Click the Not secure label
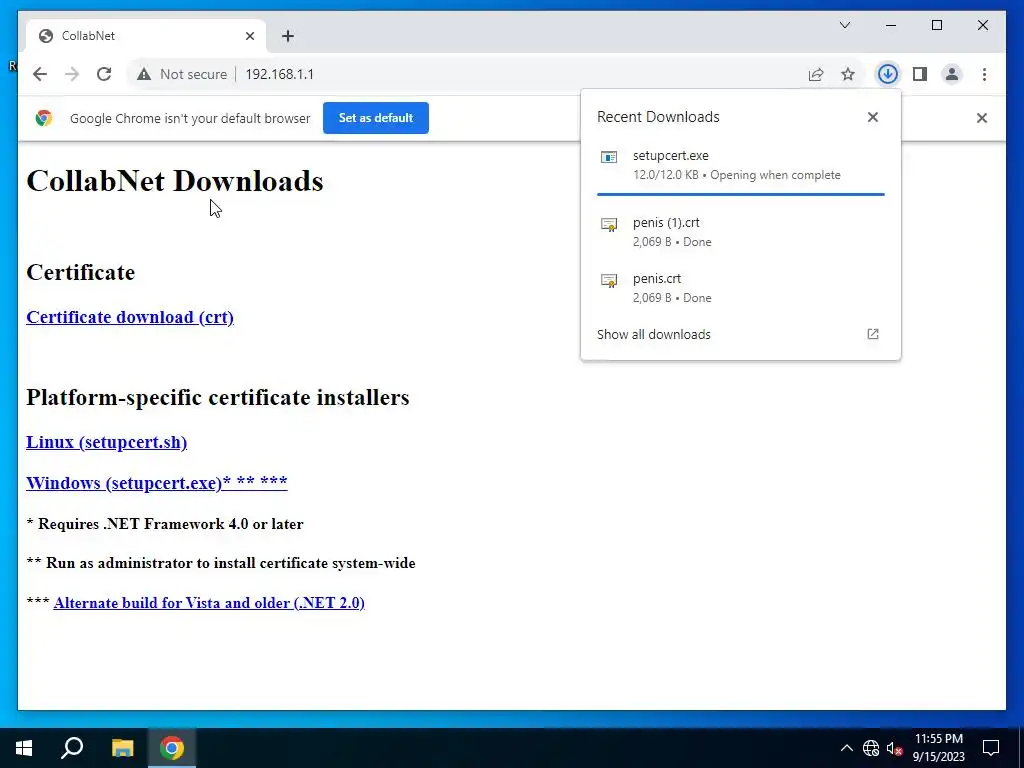Screen dimensions: 1024x768 (x=193, y=74)
